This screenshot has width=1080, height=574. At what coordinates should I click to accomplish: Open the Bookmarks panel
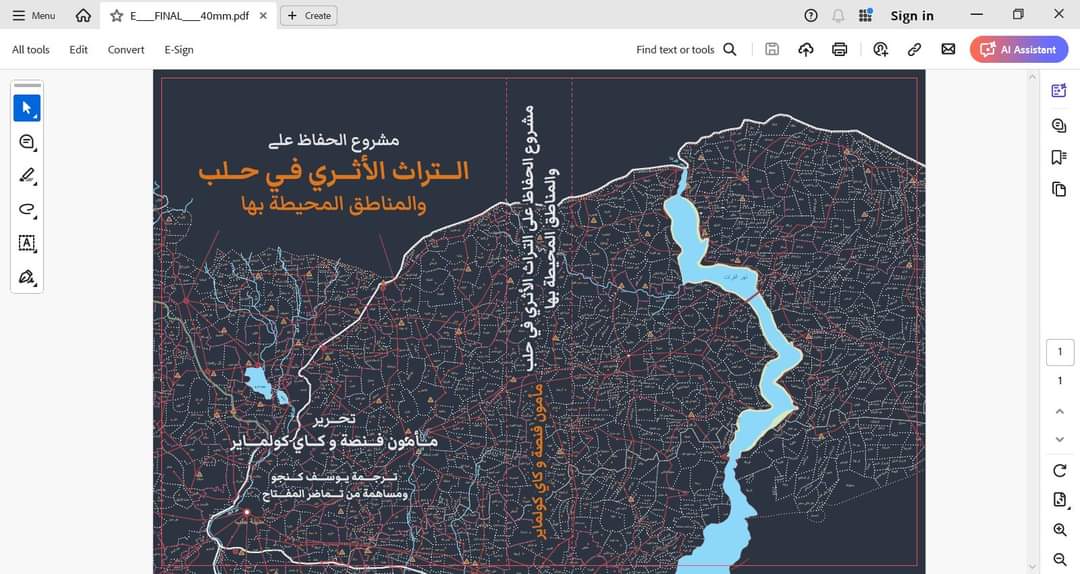point(1059,157)
